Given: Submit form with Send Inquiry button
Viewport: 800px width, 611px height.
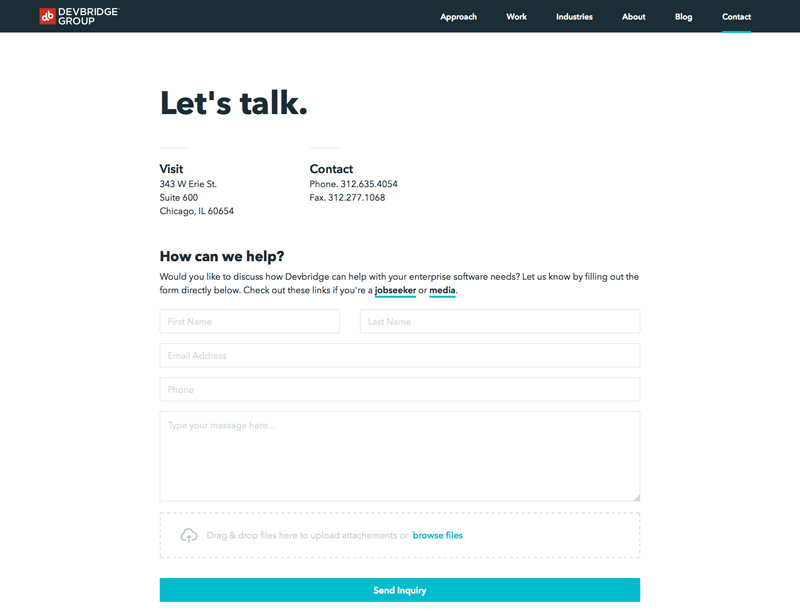Looking at the screenshot, I should [x=399, y=590].
